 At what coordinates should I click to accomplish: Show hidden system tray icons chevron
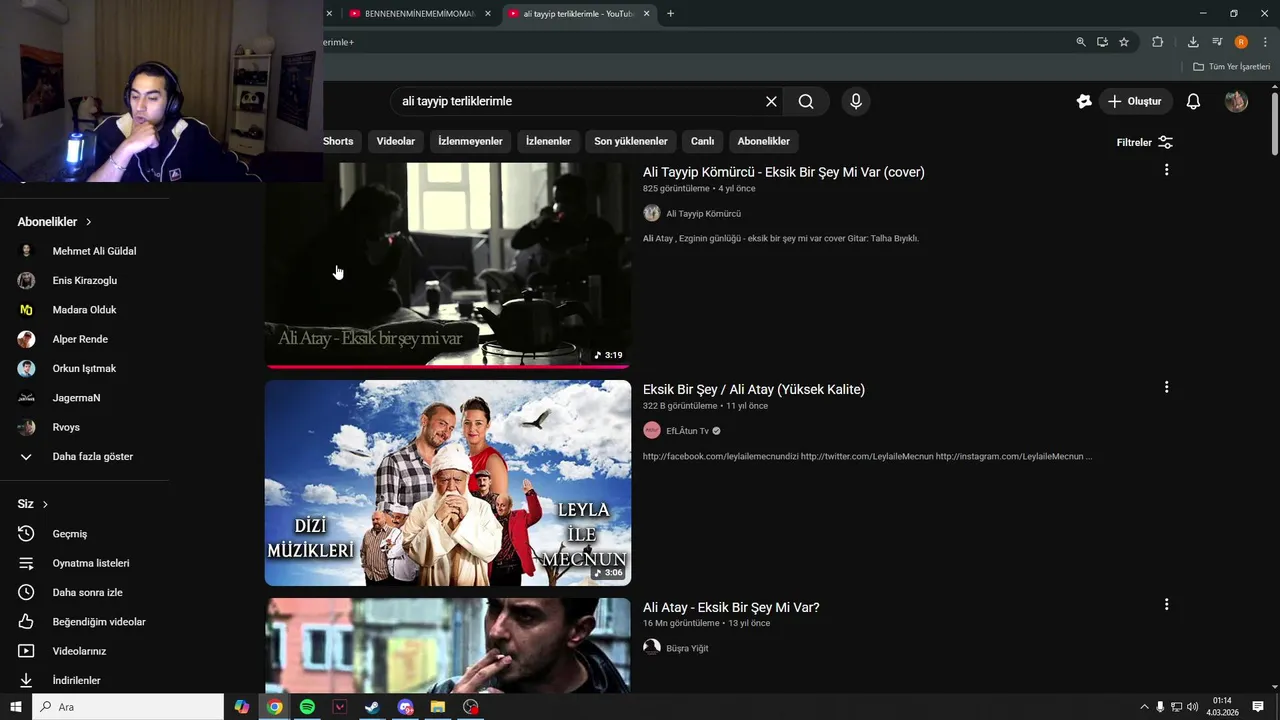click(1144, 707)
